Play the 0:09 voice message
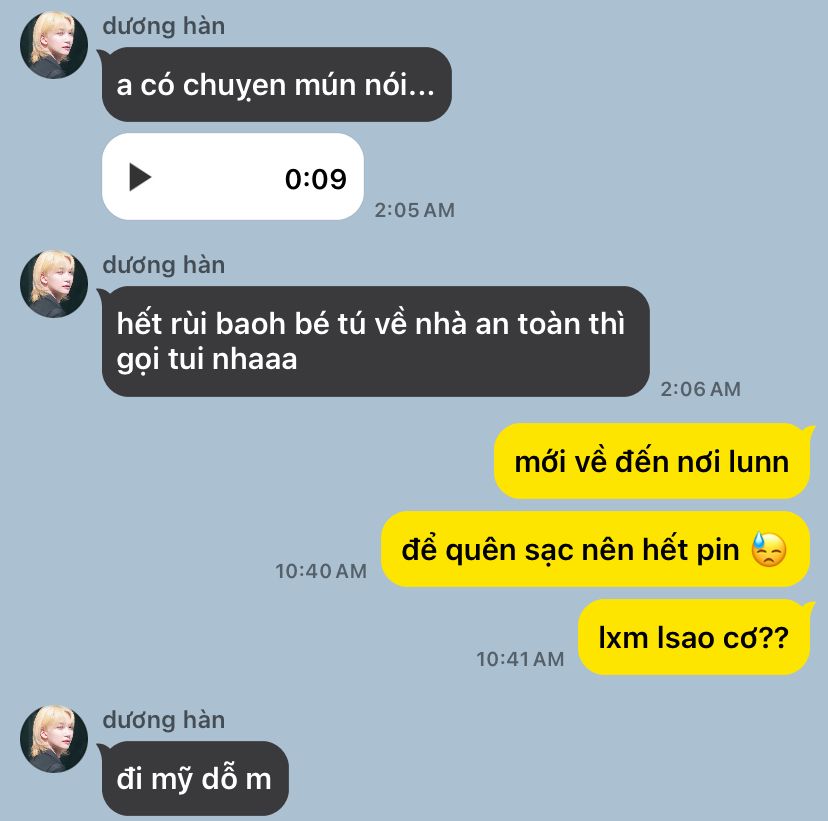This screenshot has height=821, width=828. 140,177
